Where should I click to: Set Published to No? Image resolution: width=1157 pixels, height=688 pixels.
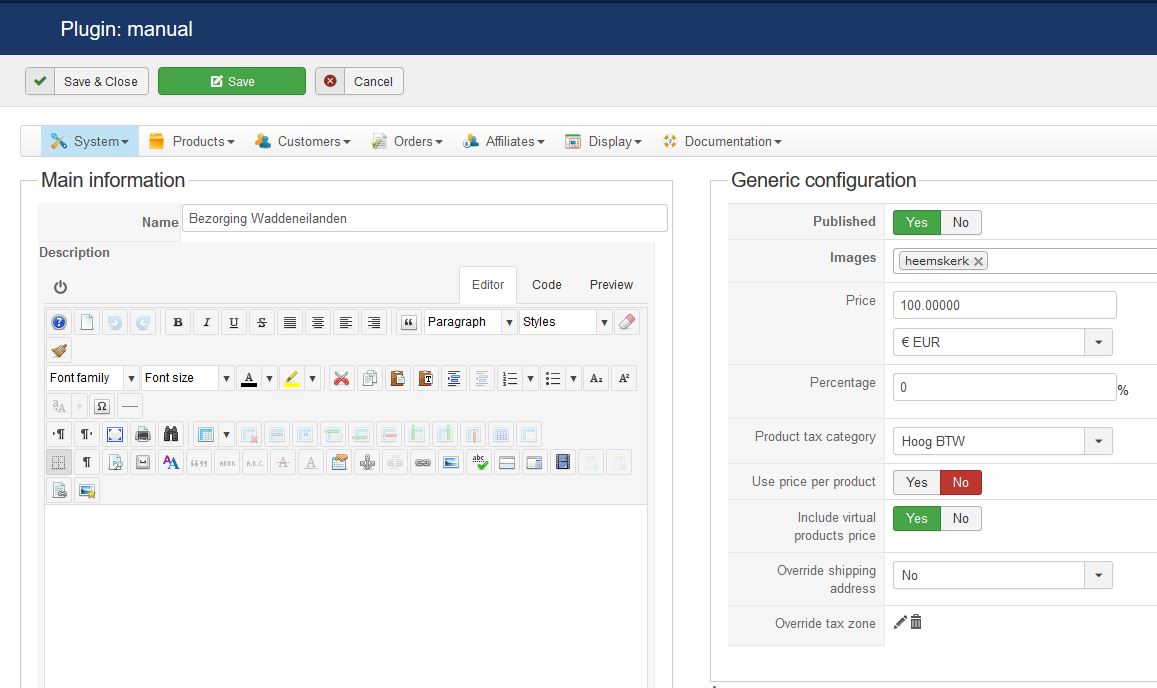960,222
